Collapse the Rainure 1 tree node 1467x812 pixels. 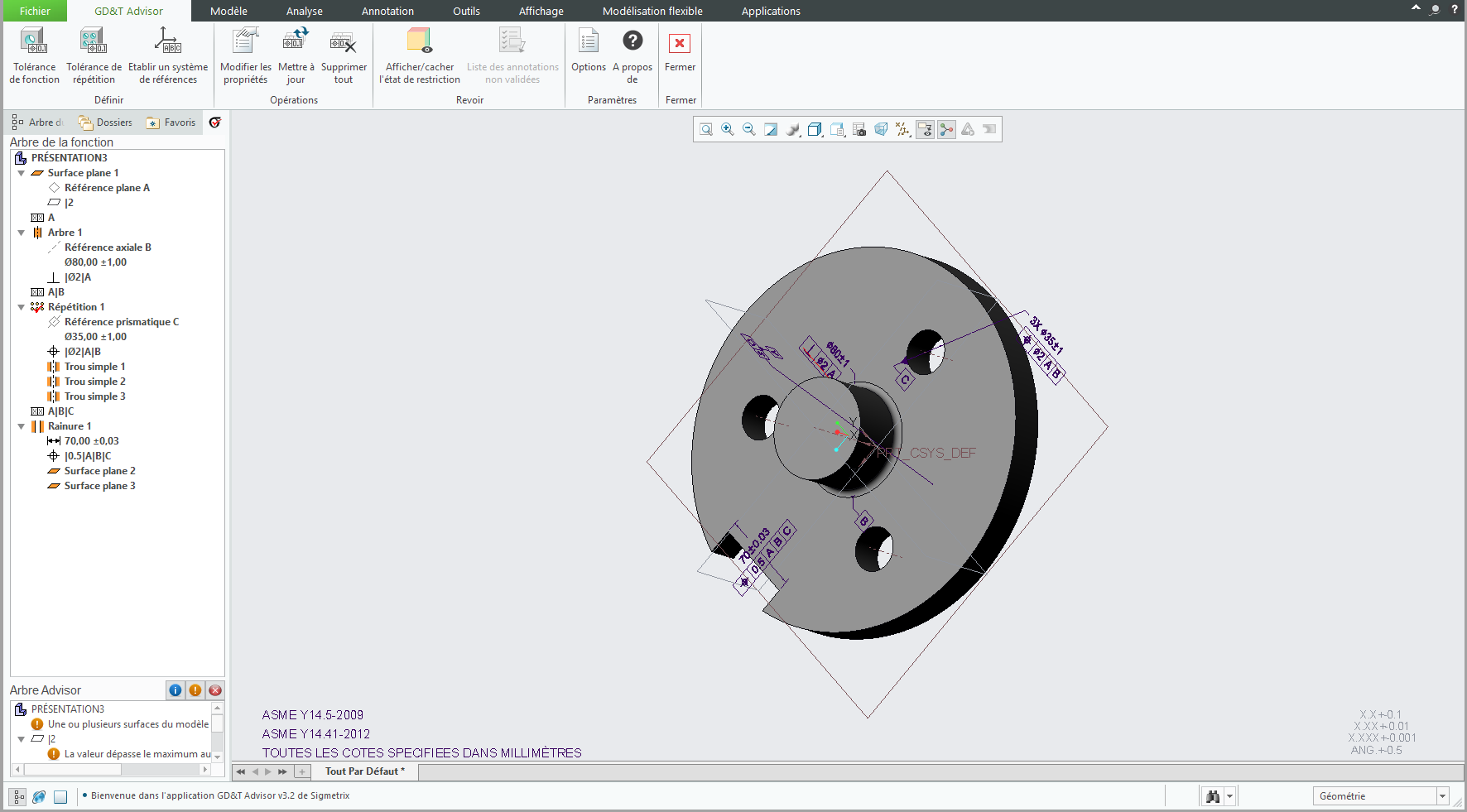(22, 426)
